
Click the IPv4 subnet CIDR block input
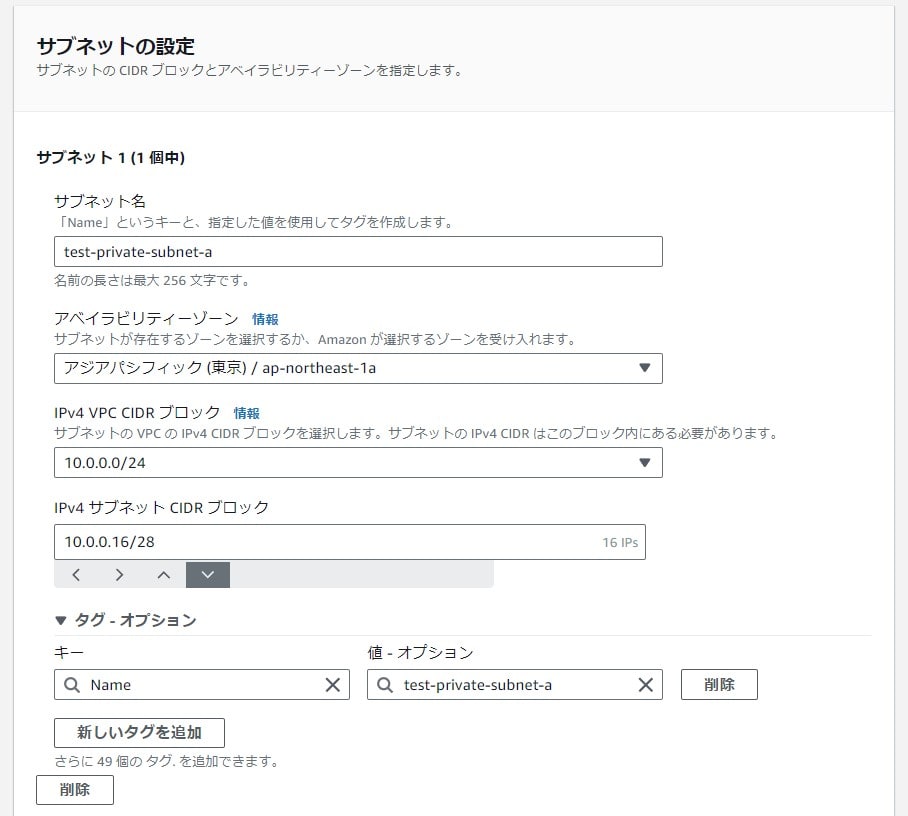click(350, 542)
